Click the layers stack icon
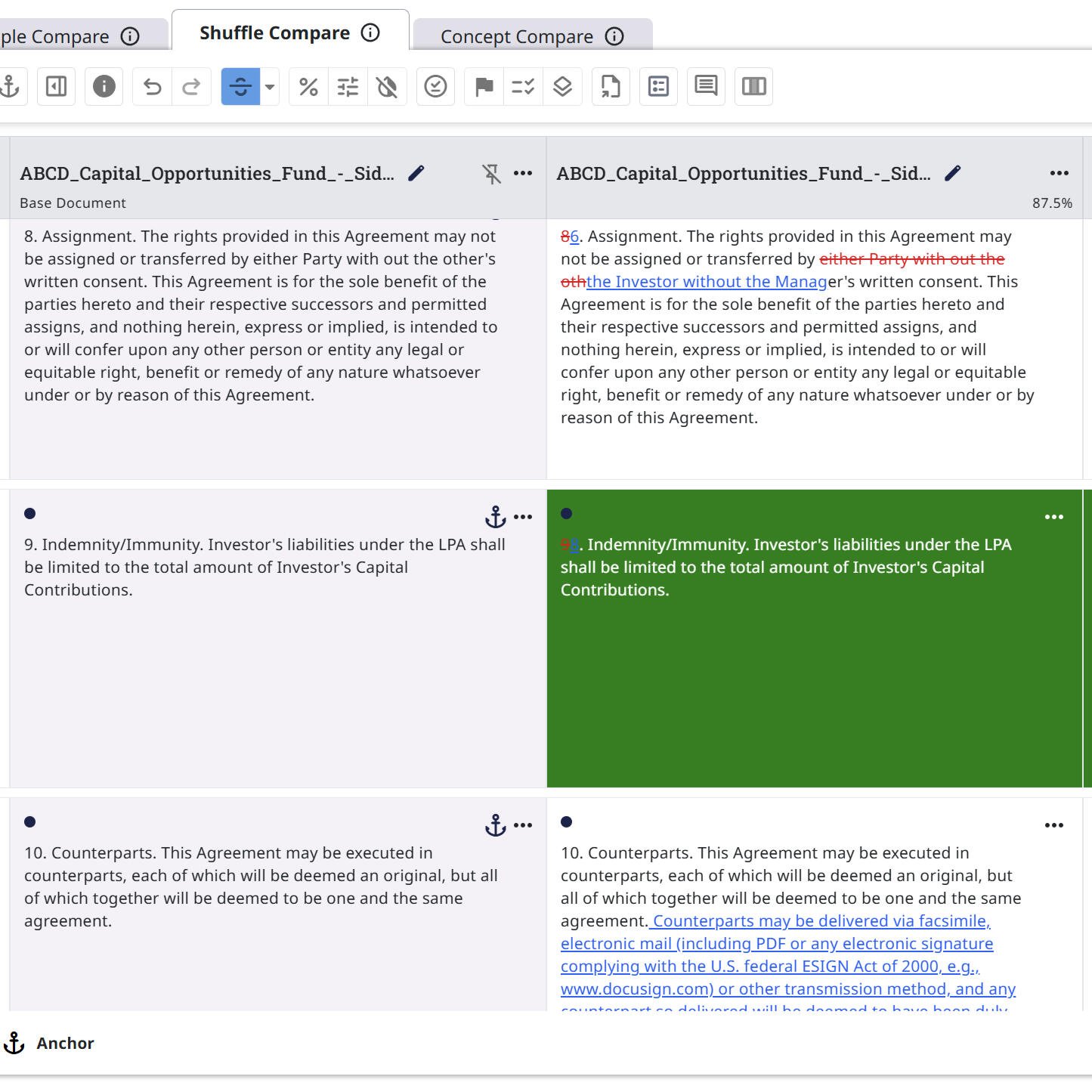This screenshot has width=1092, height=1092. coord(562,87)
